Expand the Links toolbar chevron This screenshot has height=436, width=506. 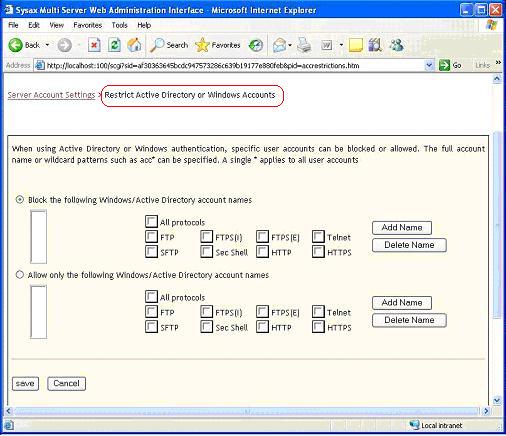click(x=498, y=62)
